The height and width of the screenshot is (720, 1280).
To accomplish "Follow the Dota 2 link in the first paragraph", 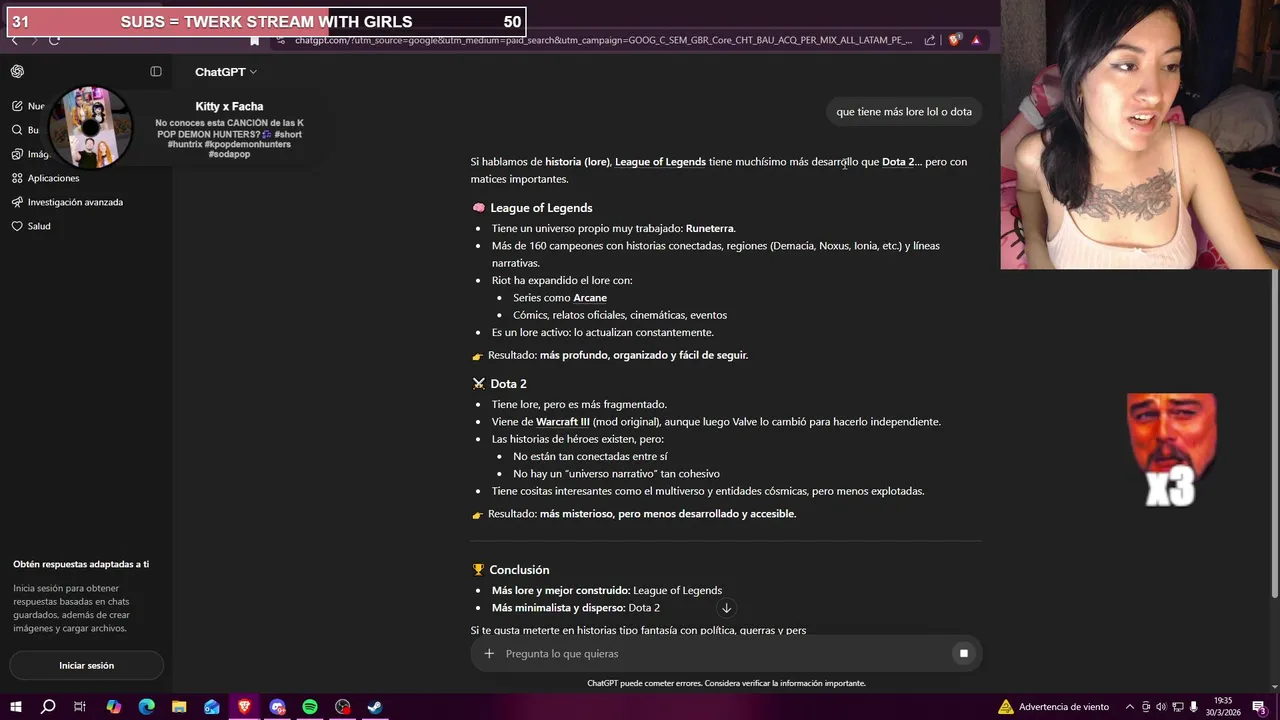I will tap(898, 162).
